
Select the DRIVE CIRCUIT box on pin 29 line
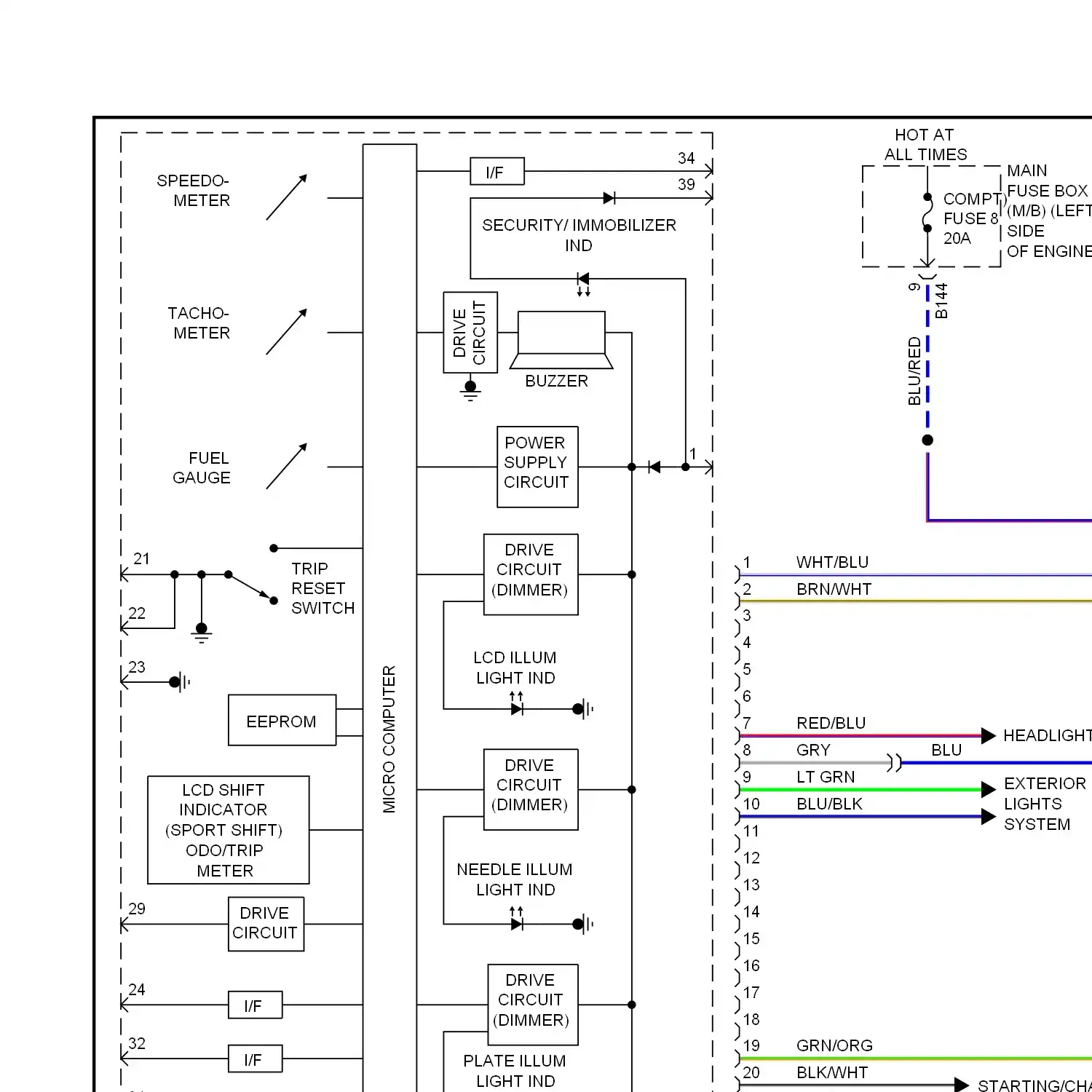click(x=266, y=924)
